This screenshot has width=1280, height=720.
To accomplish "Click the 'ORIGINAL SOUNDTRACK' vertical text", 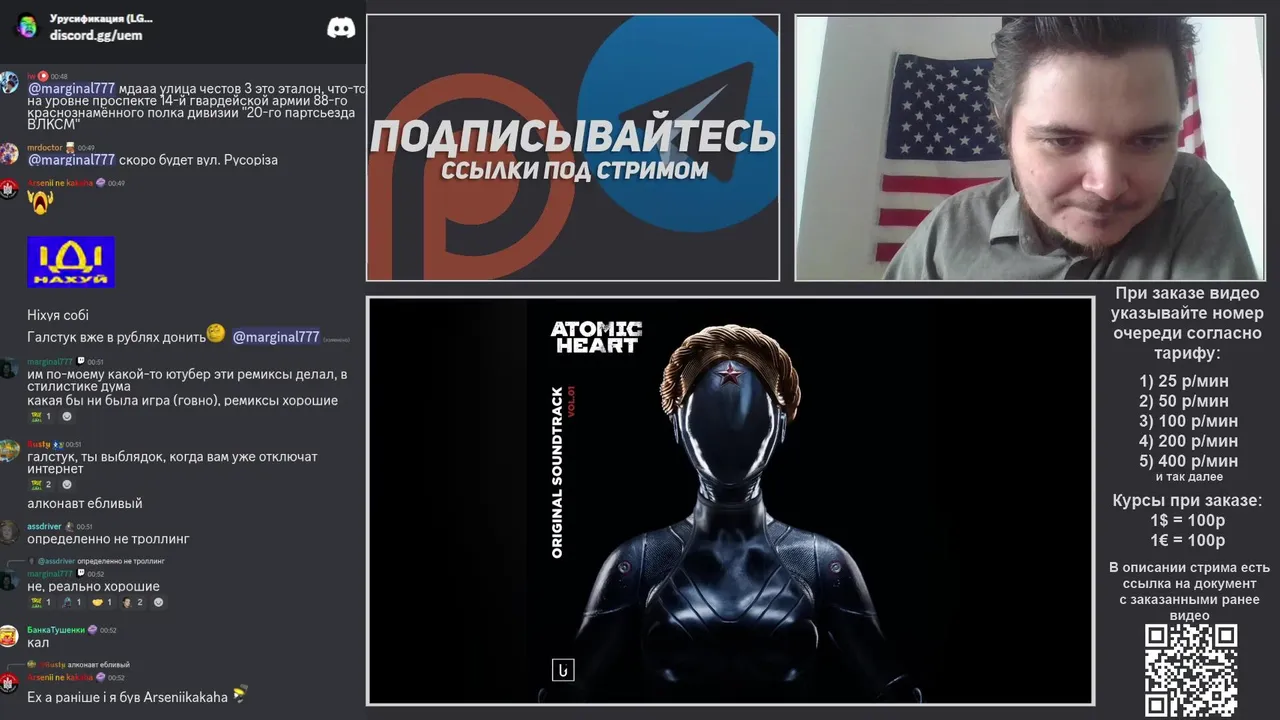I will (x=558, y=474).
